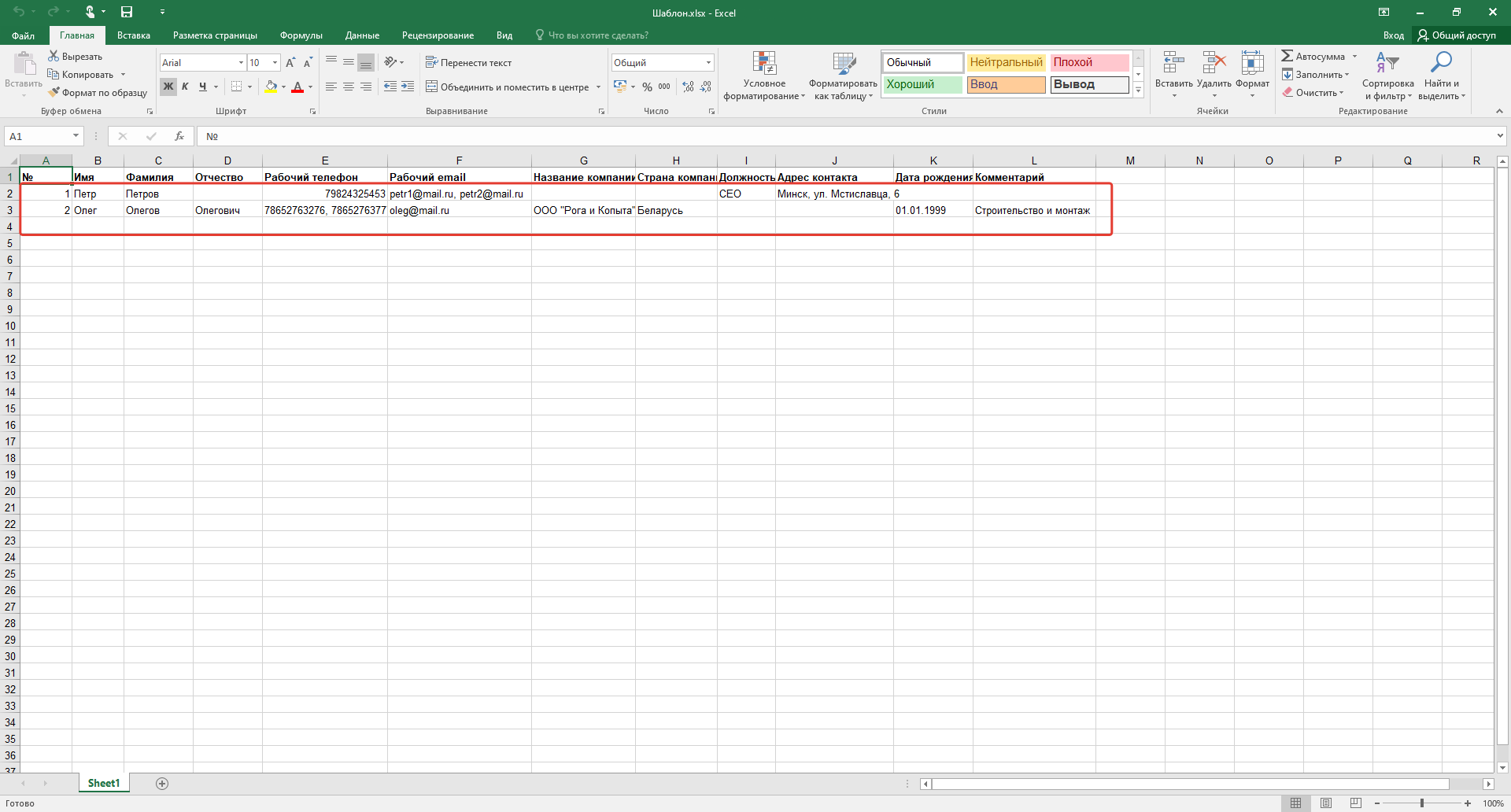This screenshot has width=1511, height=812.
Task: Toggle Wrap Text (Перенести текст)
Action: coord(468,62)
